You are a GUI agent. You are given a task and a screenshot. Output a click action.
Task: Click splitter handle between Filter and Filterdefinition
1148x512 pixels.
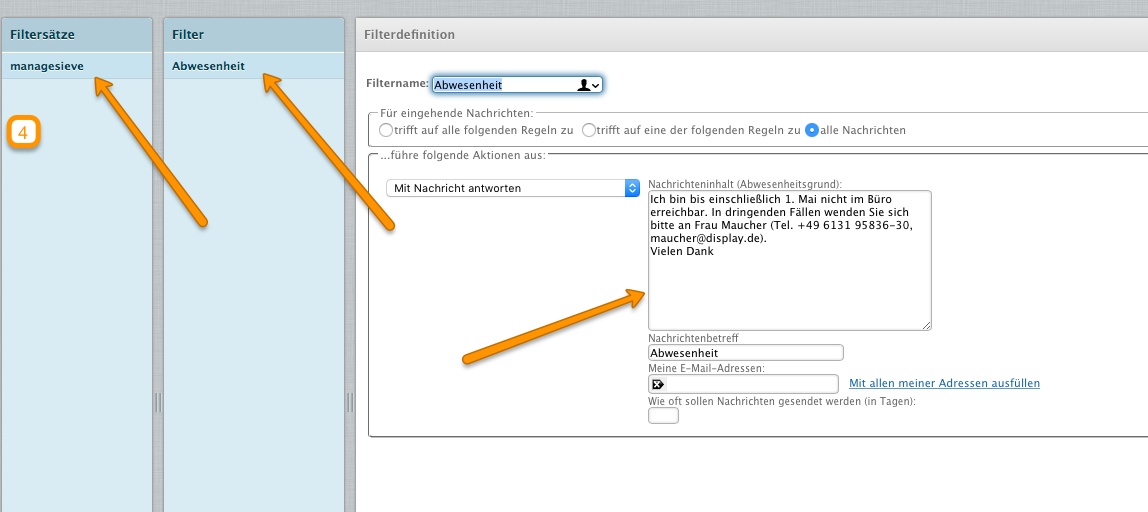tap(350, 402)
